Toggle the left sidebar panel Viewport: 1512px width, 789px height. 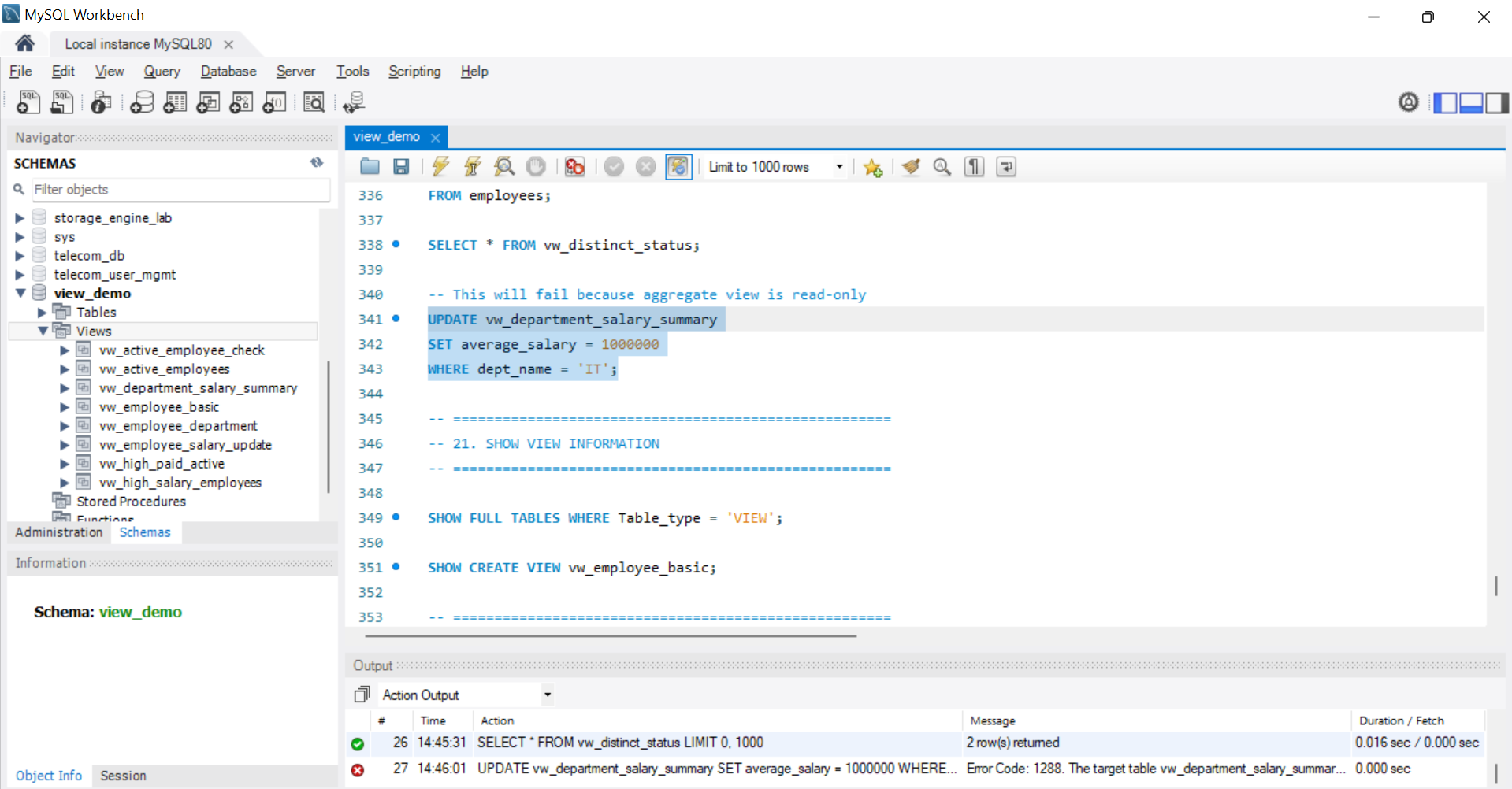tap(1445, 102)
